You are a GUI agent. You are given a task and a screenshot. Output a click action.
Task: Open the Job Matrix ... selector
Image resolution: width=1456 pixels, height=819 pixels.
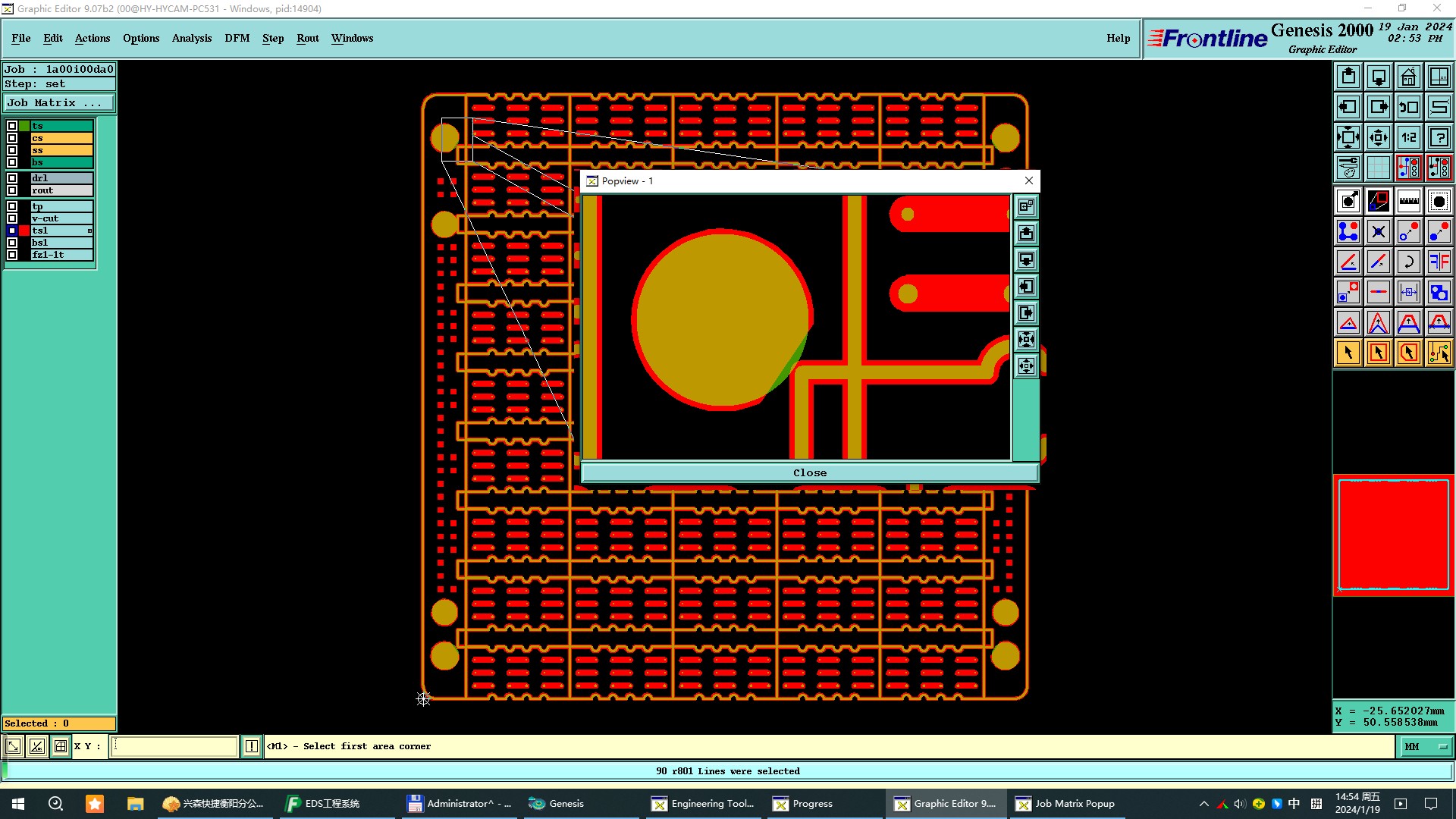tap(59, 103)
